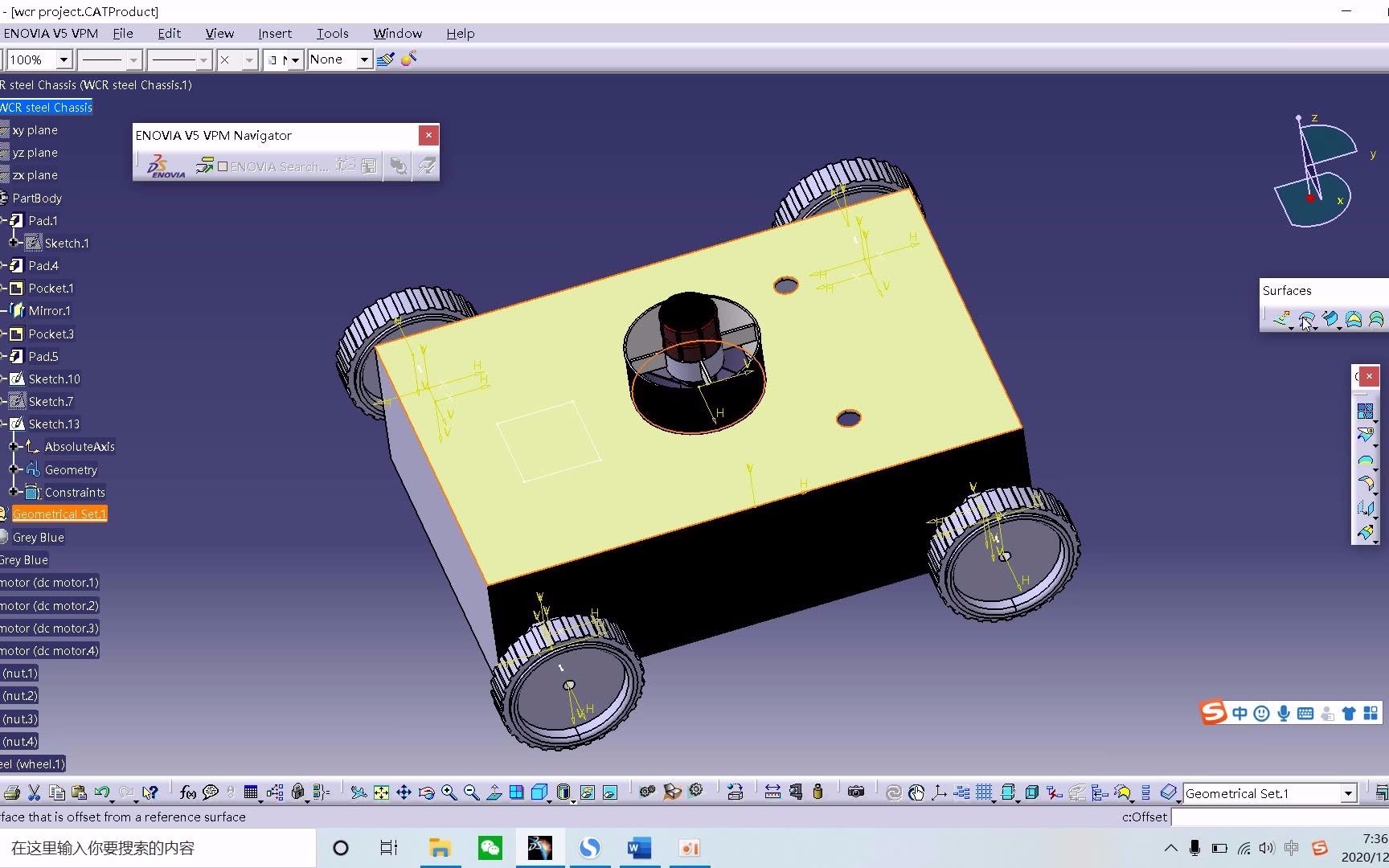Open the ENOVIA V5 VPM menu
The width and height of the screenshot is (1389, 868).
pyautogui.click(x=51, y=33)
